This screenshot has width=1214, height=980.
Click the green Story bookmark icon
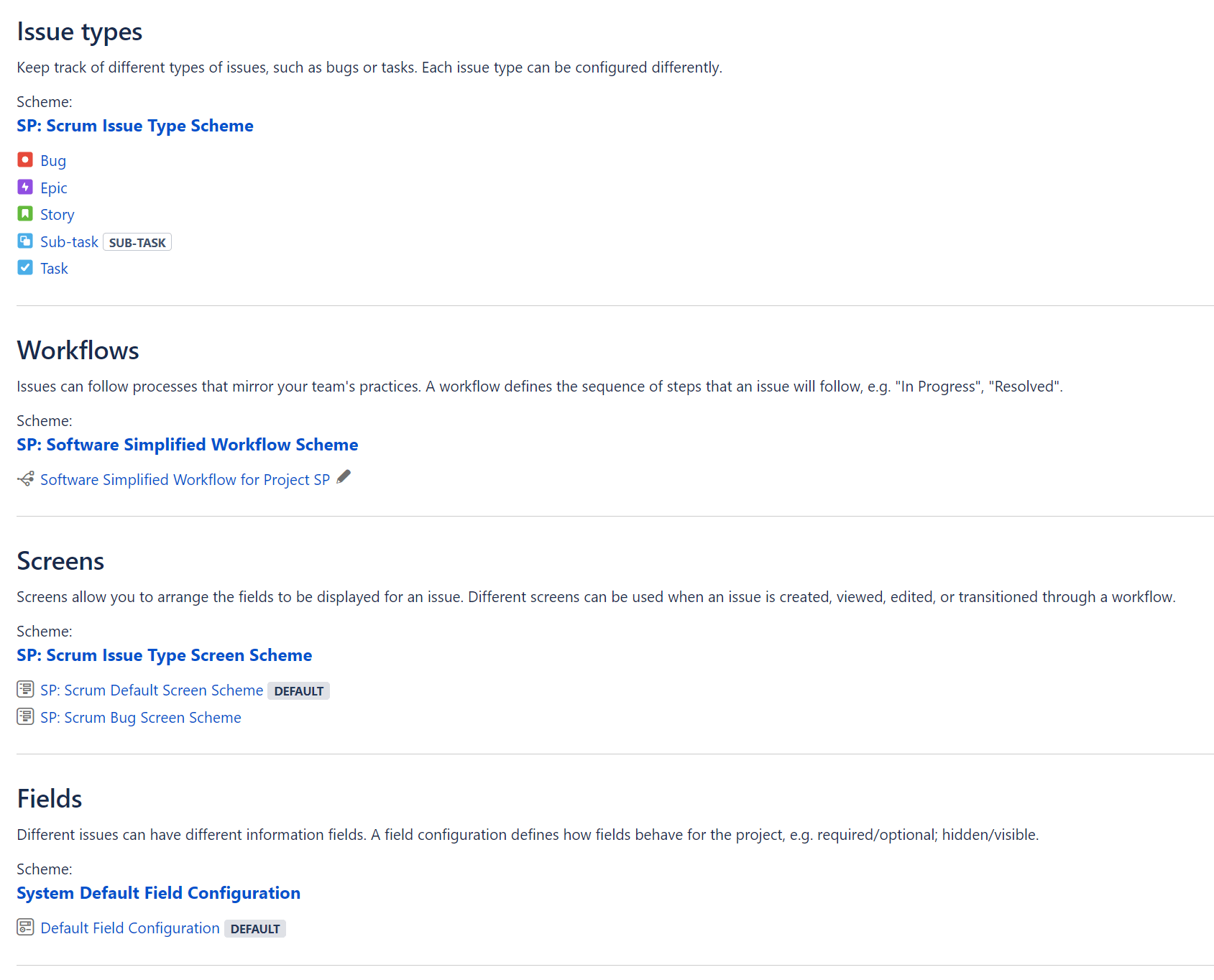(x=25, y=213)
